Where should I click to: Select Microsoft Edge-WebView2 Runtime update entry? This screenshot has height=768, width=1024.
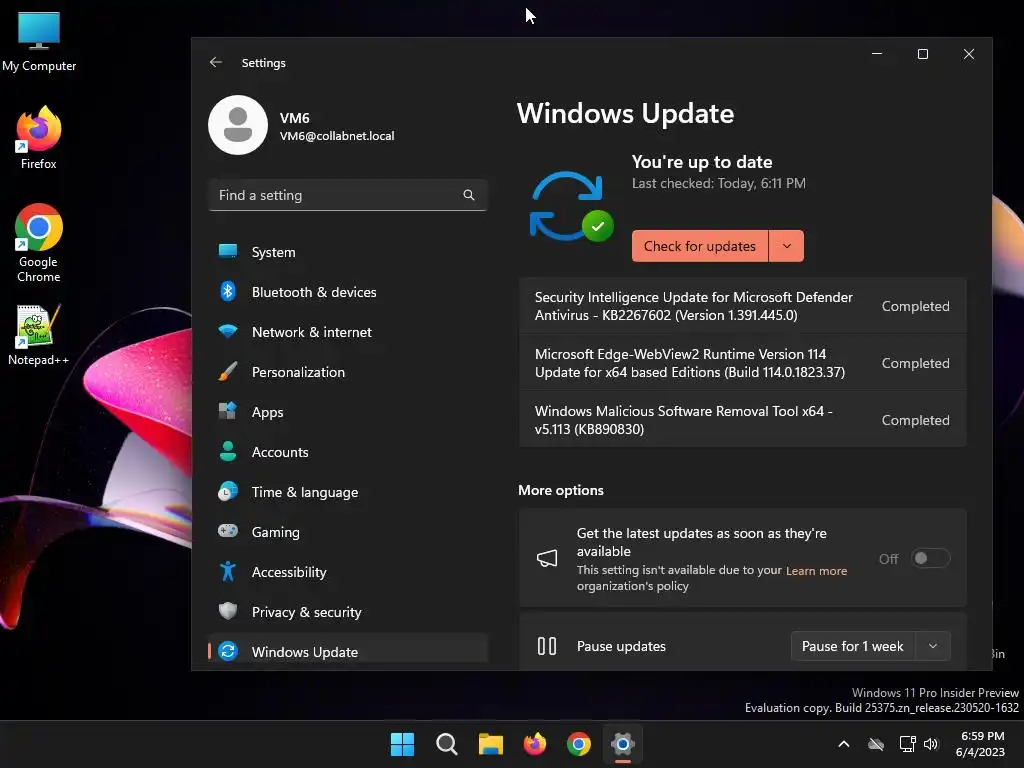coord(743,362)
